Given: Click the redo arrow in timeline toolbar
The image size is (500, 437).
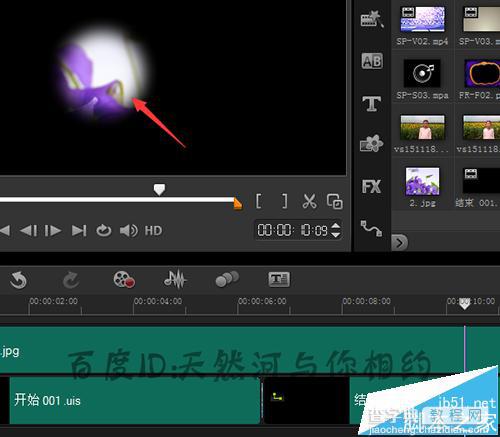Looking at the screenshot, I should click(71, 280).
